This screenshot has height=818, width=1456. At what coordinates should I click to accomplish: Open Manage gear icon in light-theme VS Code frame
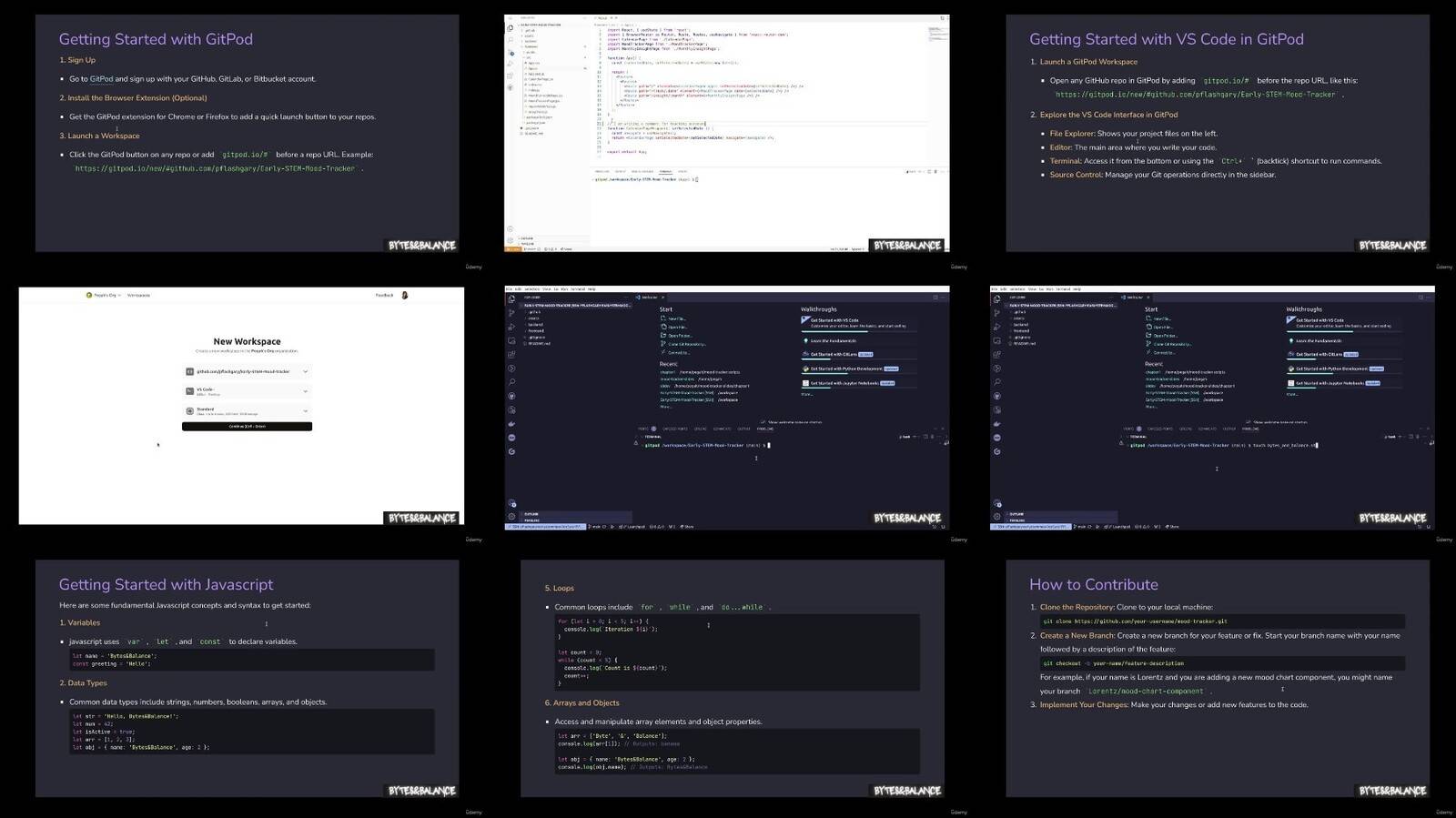[x=511, y=240]
